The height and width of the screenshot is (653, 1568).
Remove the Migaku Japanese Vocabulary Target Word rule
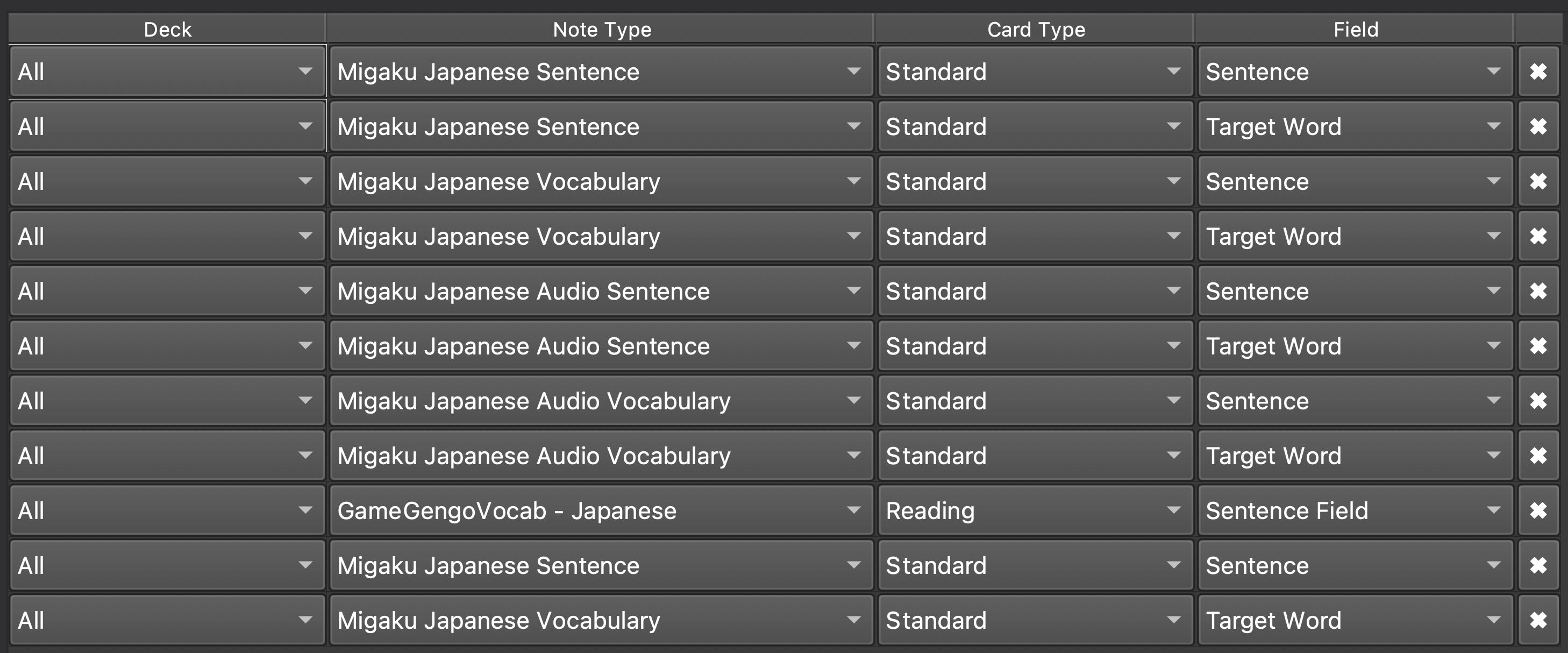[1539, 236]
